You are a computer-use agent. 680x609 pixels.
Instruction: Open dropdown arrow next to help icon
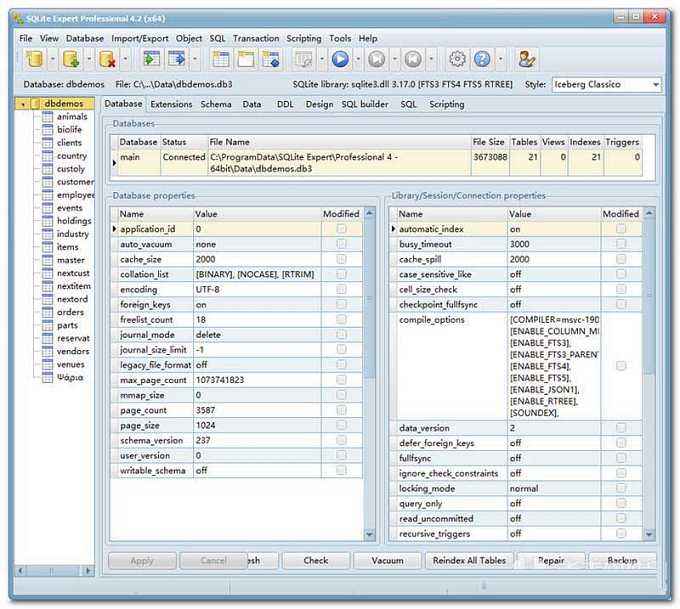coord(500,59)
